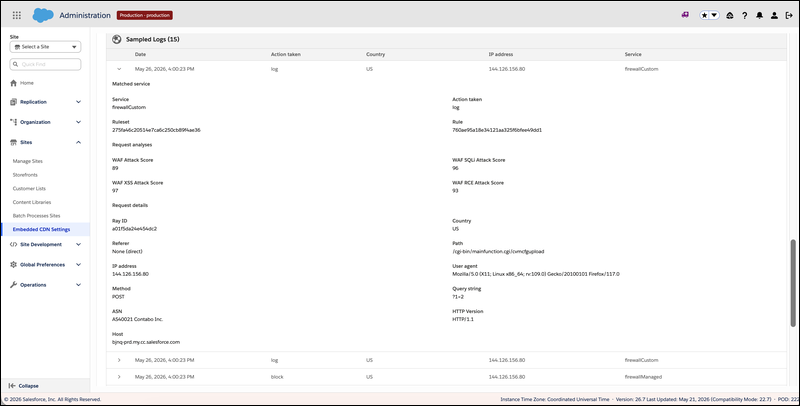
Task: Click the Date column header
Action: (140, 54)
